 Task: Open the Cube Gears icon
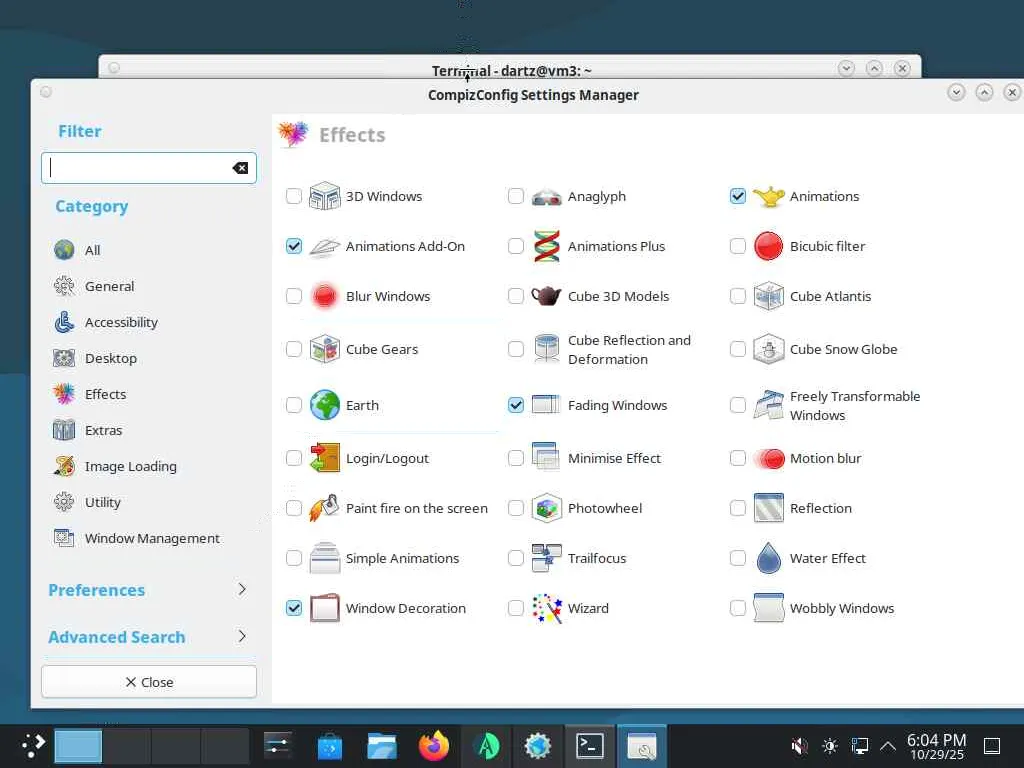point(325,349)
